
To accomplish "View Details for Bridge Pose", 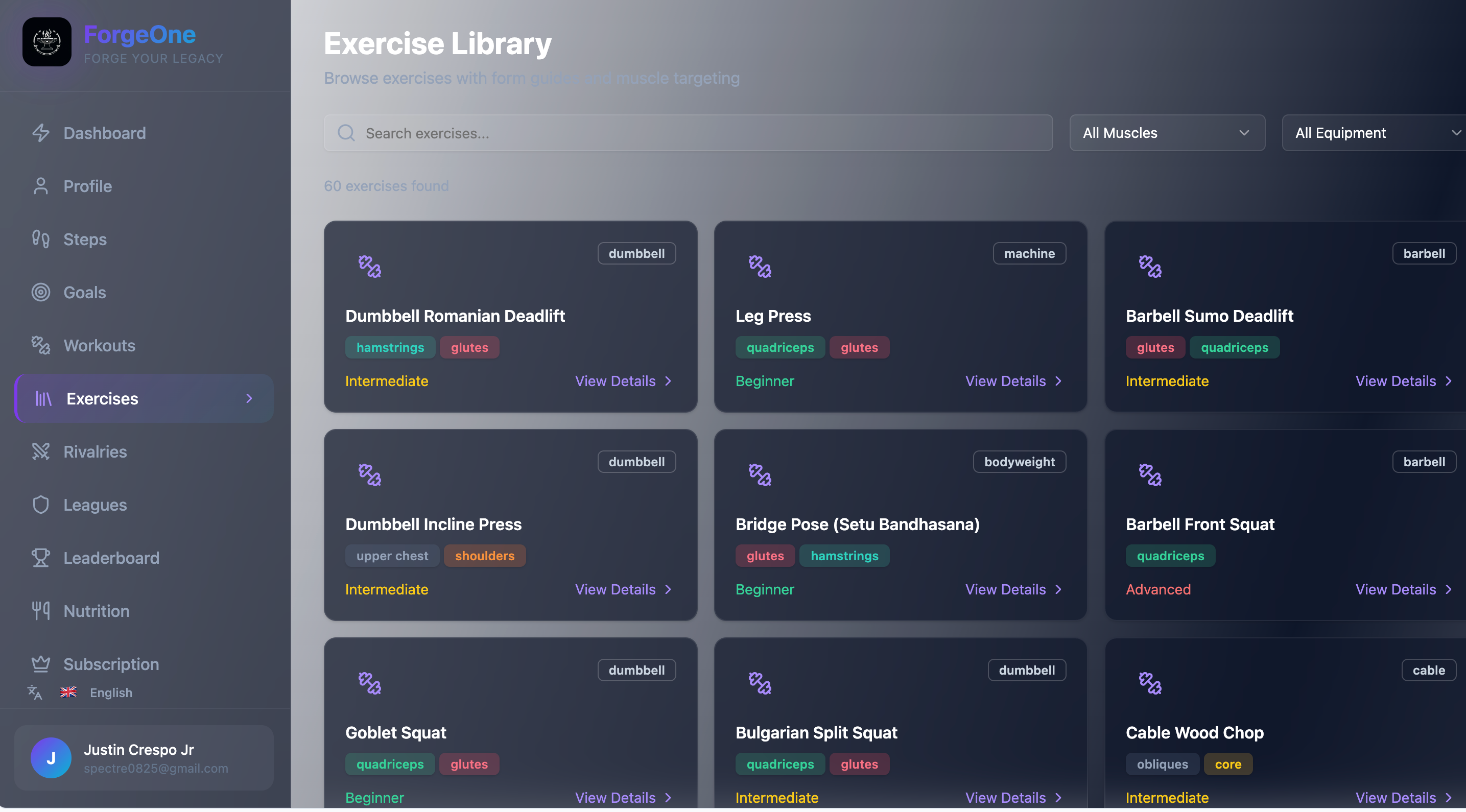I will click(1013, 589).
